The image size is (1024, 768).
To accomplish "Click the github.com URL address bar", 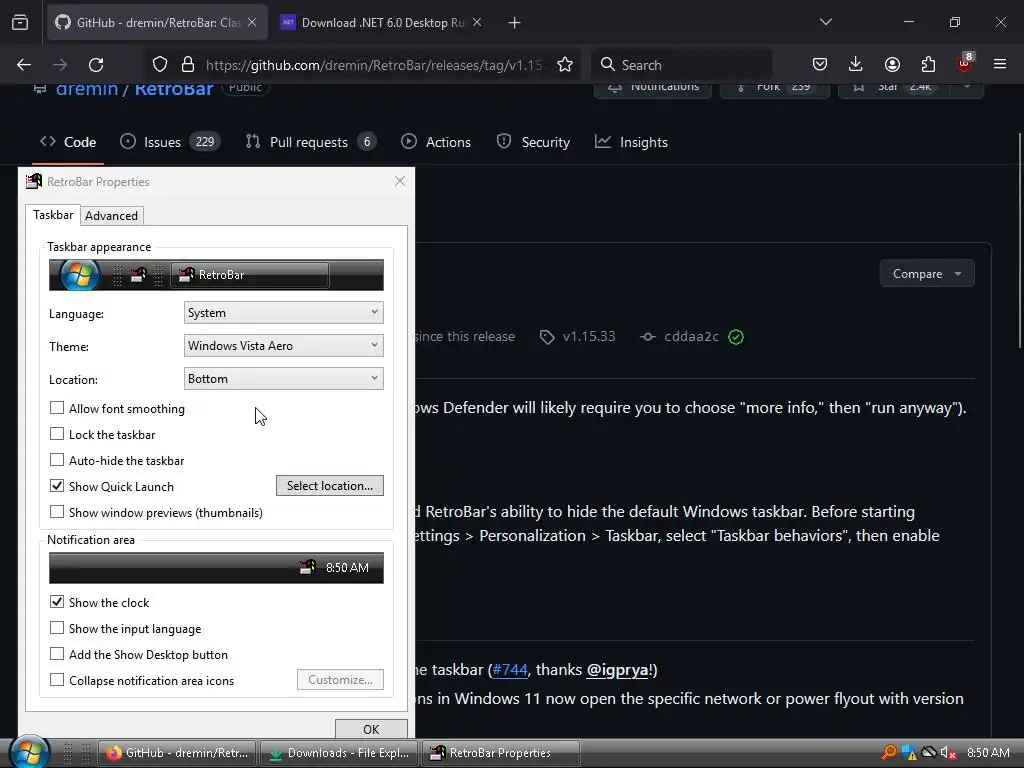I will tap(374, 65).
